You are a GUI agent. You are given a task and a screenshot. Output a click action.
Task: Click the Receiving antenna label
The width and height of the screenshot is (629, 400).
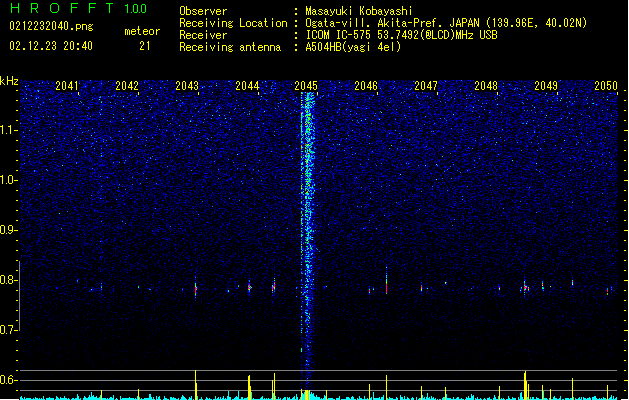pos(230,47)
